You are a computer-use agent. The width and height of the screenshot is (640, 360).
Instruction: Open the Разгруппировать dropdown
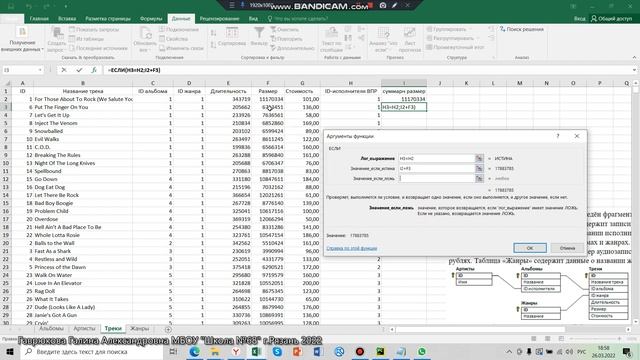[x=452, y=38]
